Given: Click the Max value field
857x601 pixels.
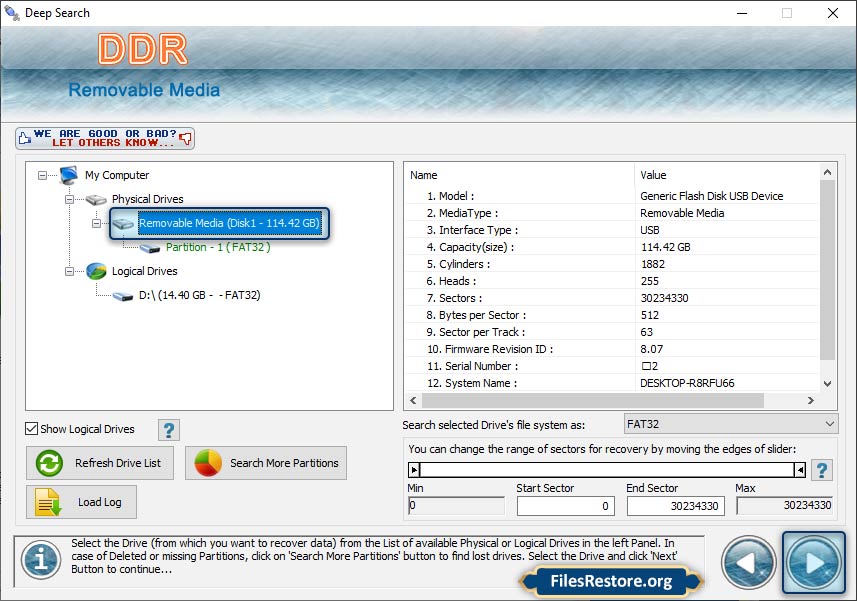Looking at the screenshot, I should pyautogui.click(x=785, y=505).
